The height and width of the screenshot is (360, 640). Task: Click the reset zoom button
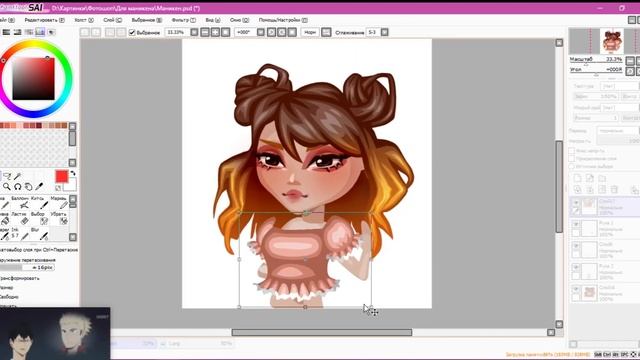tap(225, 32)
